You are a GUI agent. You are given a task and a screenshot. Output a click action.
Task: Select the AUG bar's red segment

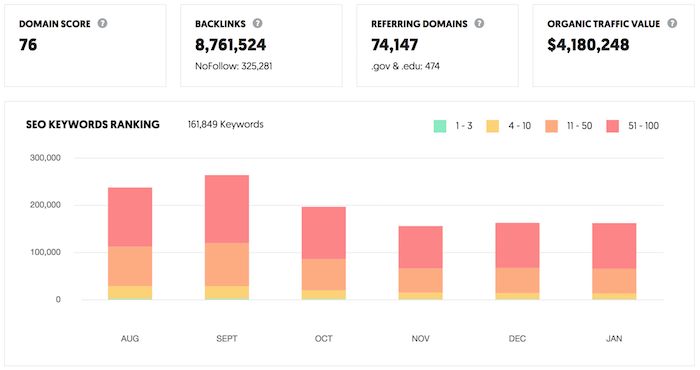coord(130,217)
